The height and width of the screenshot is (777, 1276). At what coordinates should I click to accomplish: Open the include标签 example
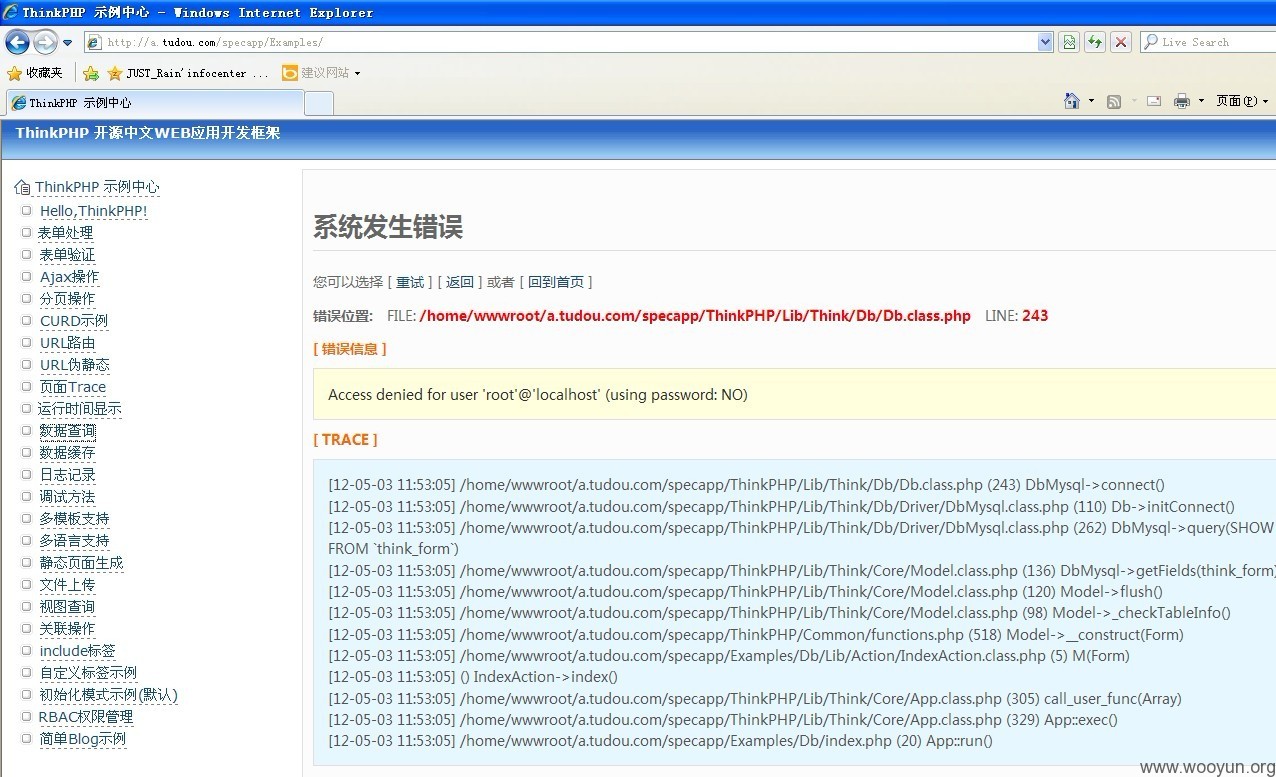coord(77,651)
